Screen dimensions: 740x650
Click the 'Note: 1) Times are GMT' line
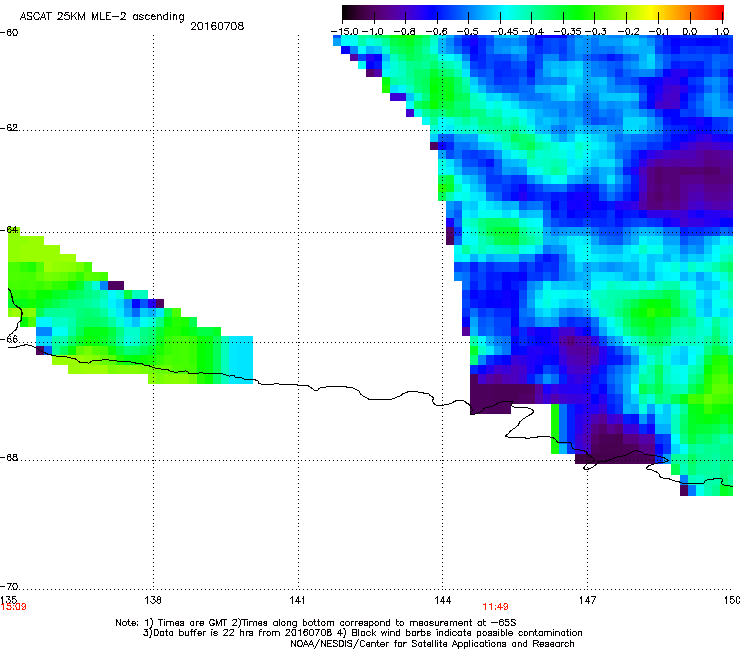pos(316,623)
